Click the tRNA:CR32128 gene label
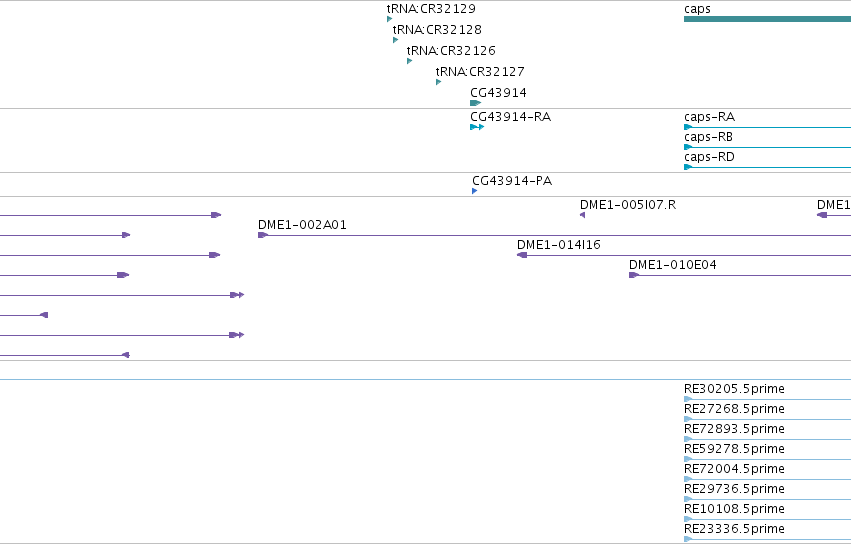The image size is (851, 544). click(x=437, y=29)
